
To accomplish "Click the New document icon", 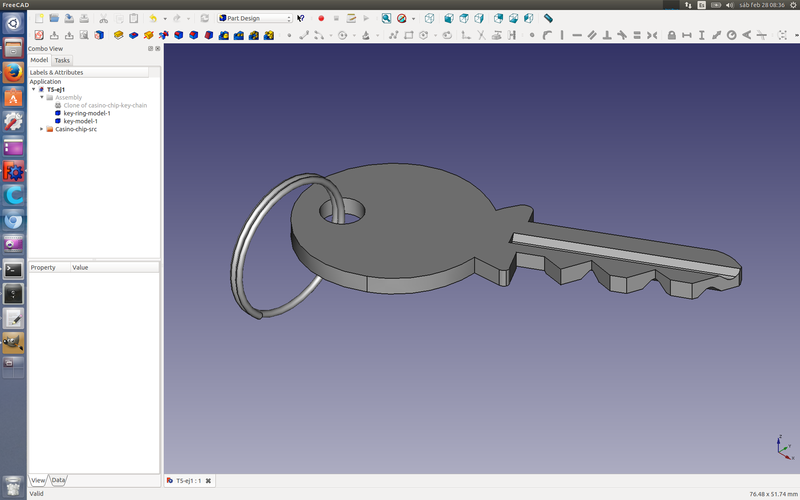I will click(38, 18).
